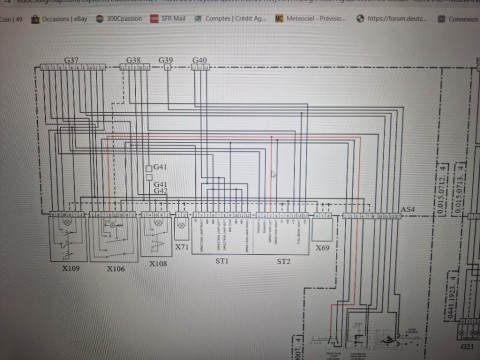Open the forum.deutz bookmark
480x360 pixels.
click(392, 19)
